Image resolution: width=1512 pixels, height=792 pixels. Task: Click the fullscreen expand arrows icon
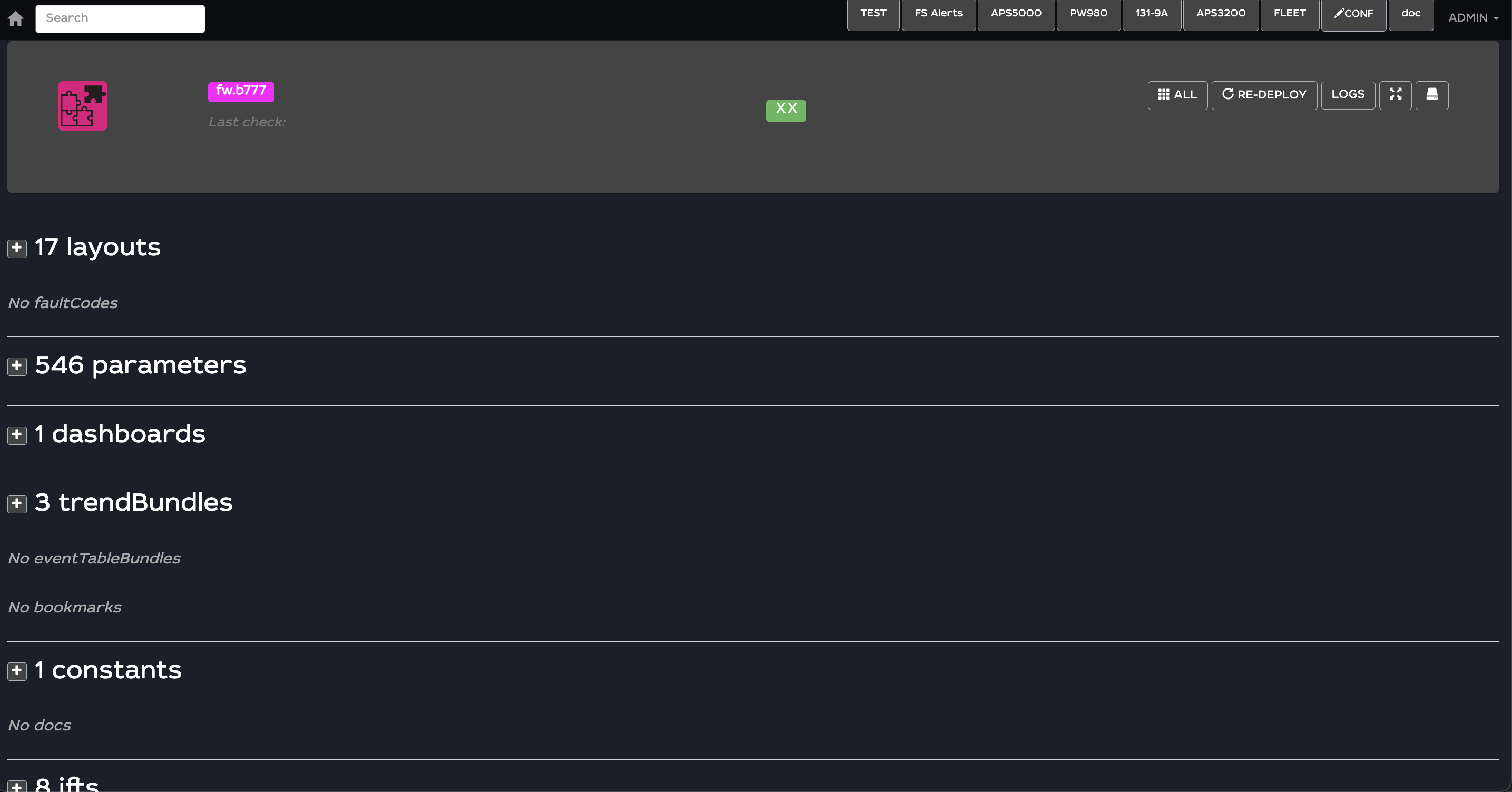(1395, 94)
